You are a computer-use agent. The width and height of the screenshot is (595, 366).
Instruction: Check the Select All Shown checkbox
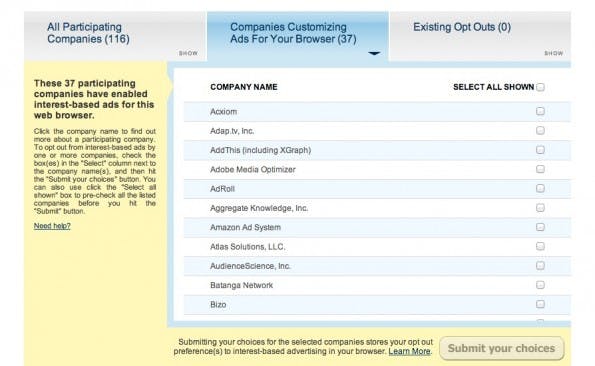(x=540, y=87)
